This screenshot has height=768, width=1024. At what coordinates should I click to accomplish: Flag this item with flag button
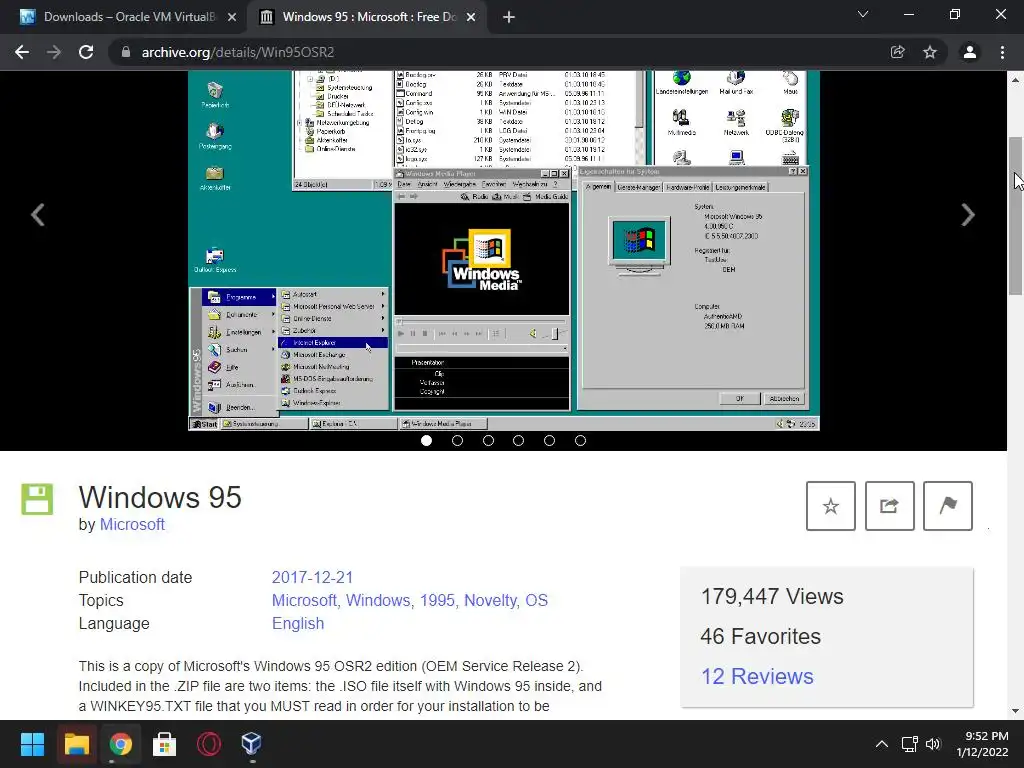point(948,506)
